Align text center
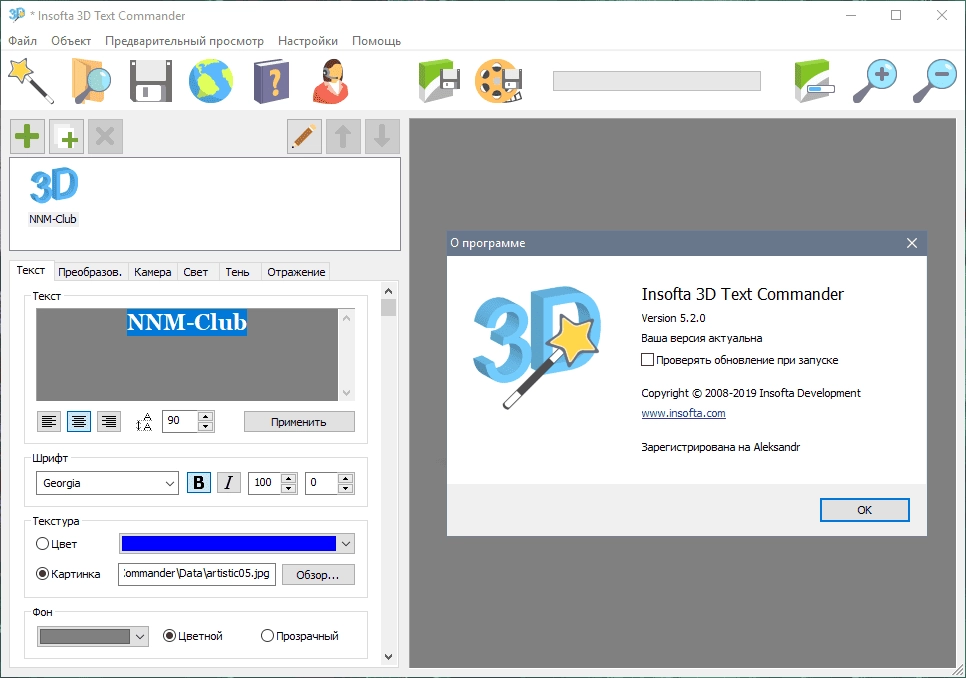The height and width of the screenshot is (678, 966). pos(79,422)
